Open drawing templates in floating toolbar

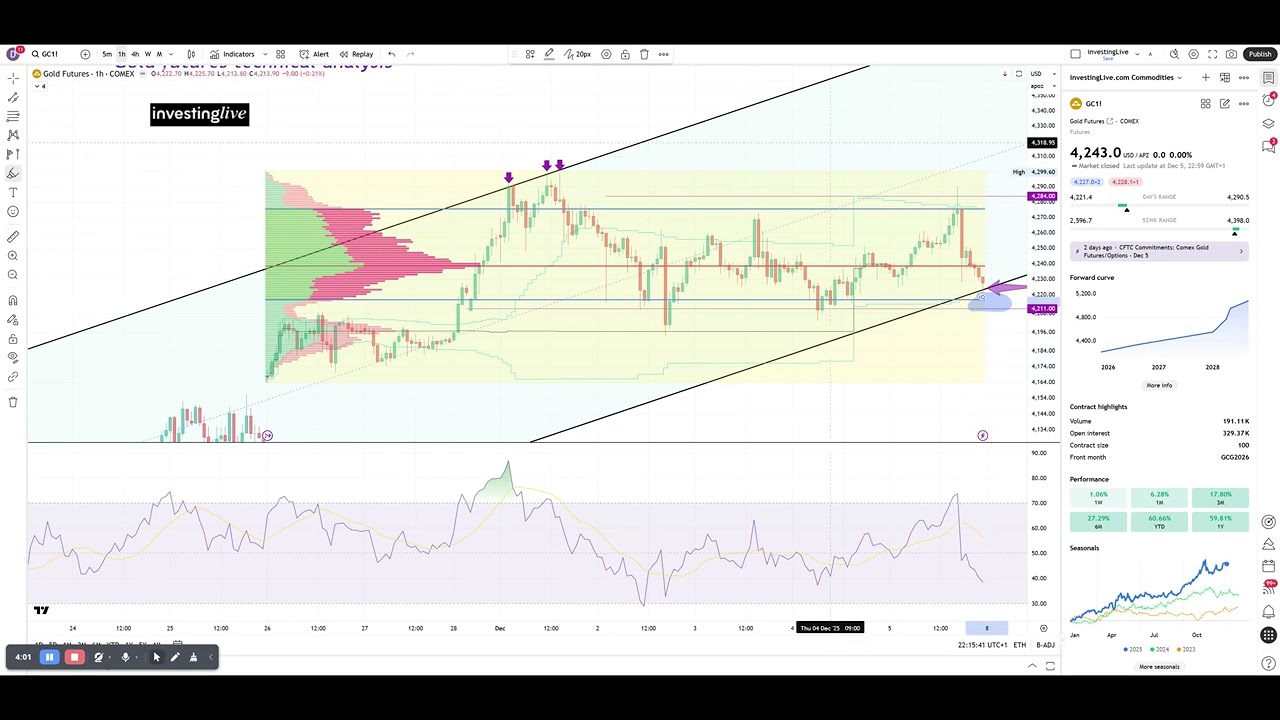click(x=530, y=54)
